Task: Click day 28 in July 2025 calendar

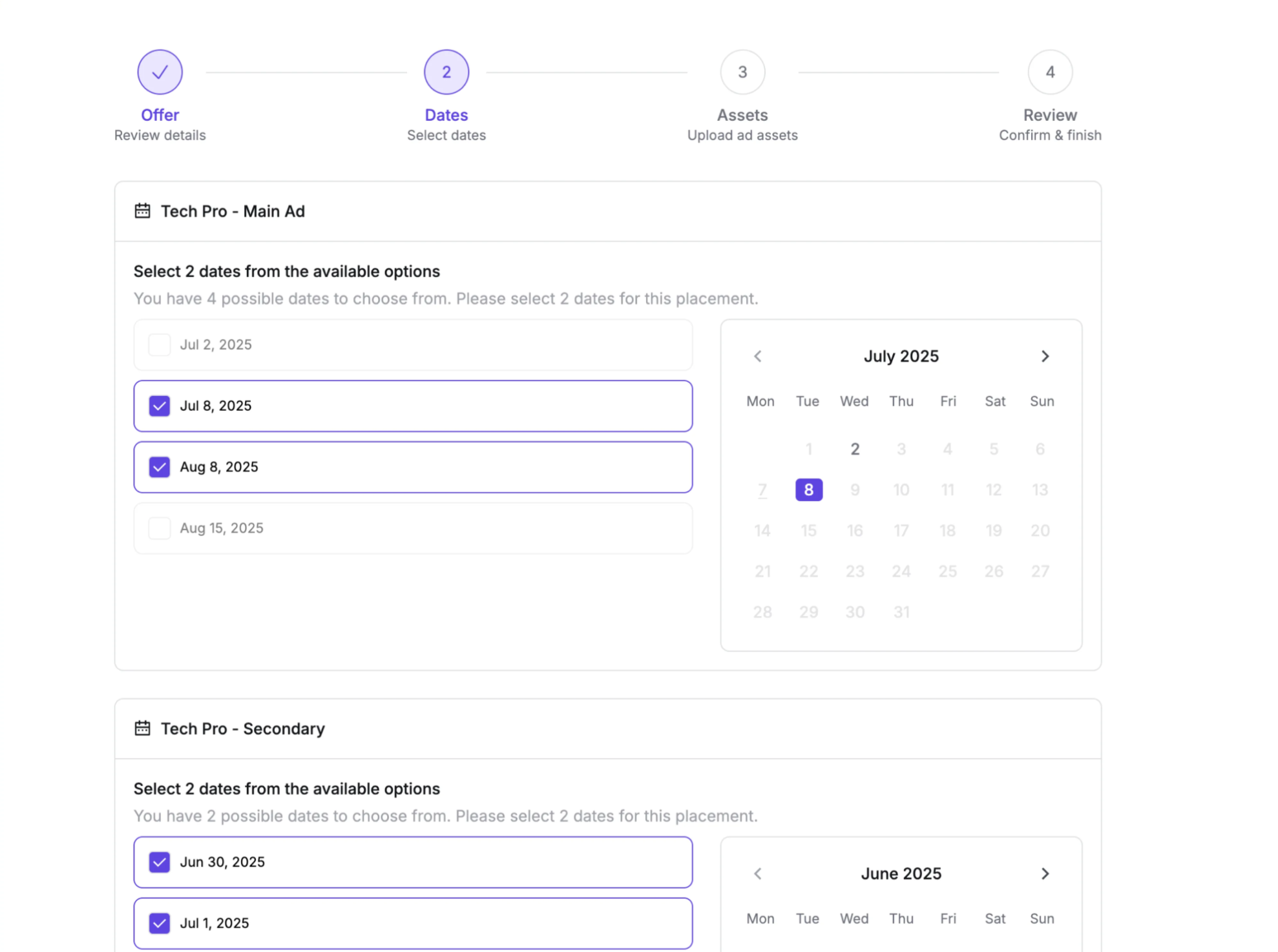Action: pyautogui.click(x=762, y=612)
